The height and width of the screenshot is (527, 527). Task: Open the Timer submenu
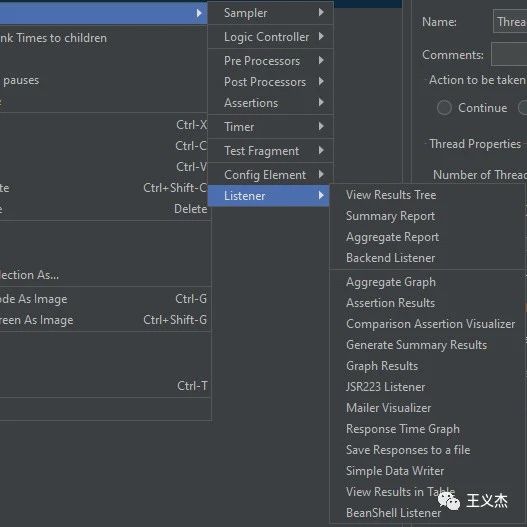pyautogui.click(x=271, y=127)
